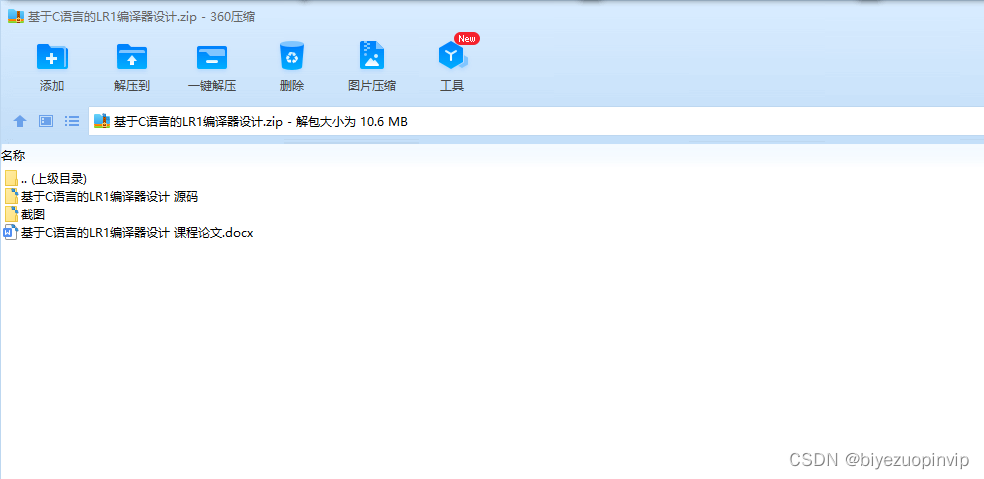
Task: Click the 删除 (Delete) trash icon
Action: (x=292, y=57)
